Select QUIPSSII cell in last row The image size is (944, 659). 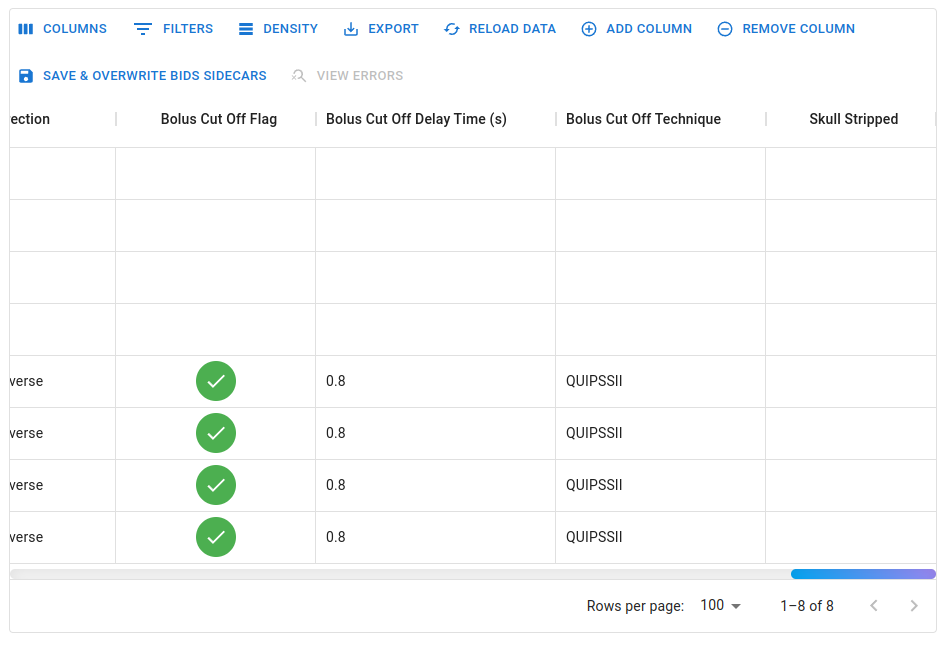594,537
